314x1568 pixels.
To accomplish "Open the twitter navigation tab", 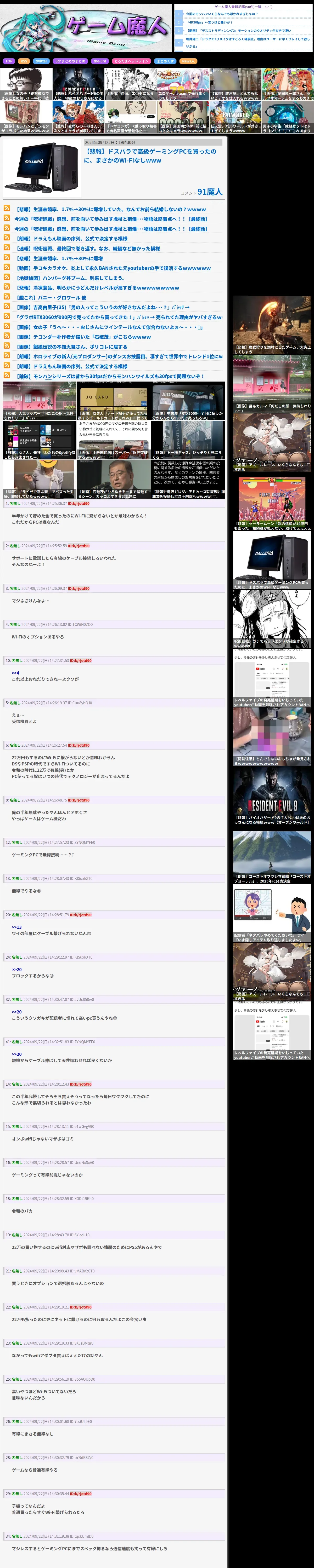I will (41, 61).
